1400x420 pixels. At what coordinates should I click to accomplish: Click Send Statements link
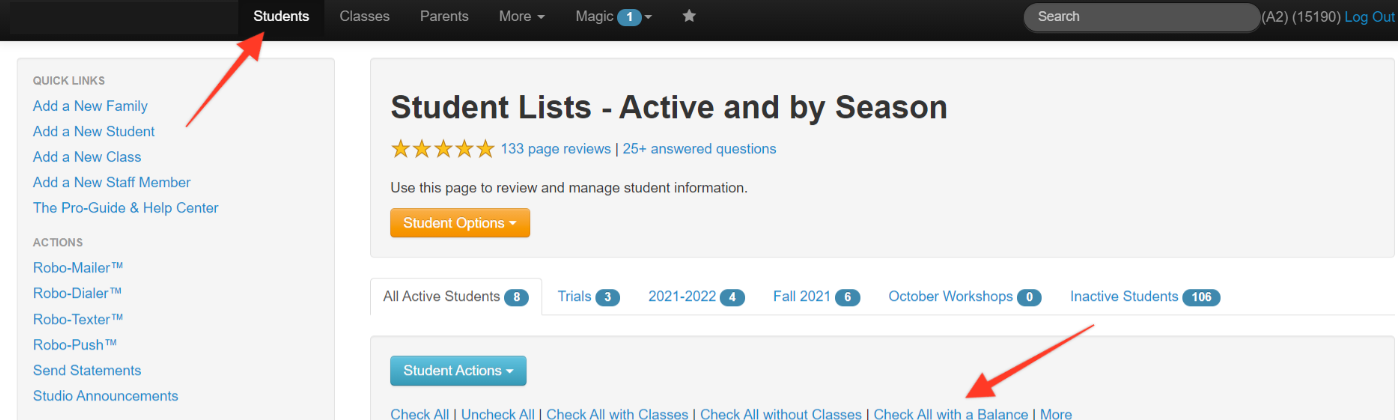[87, 370]
